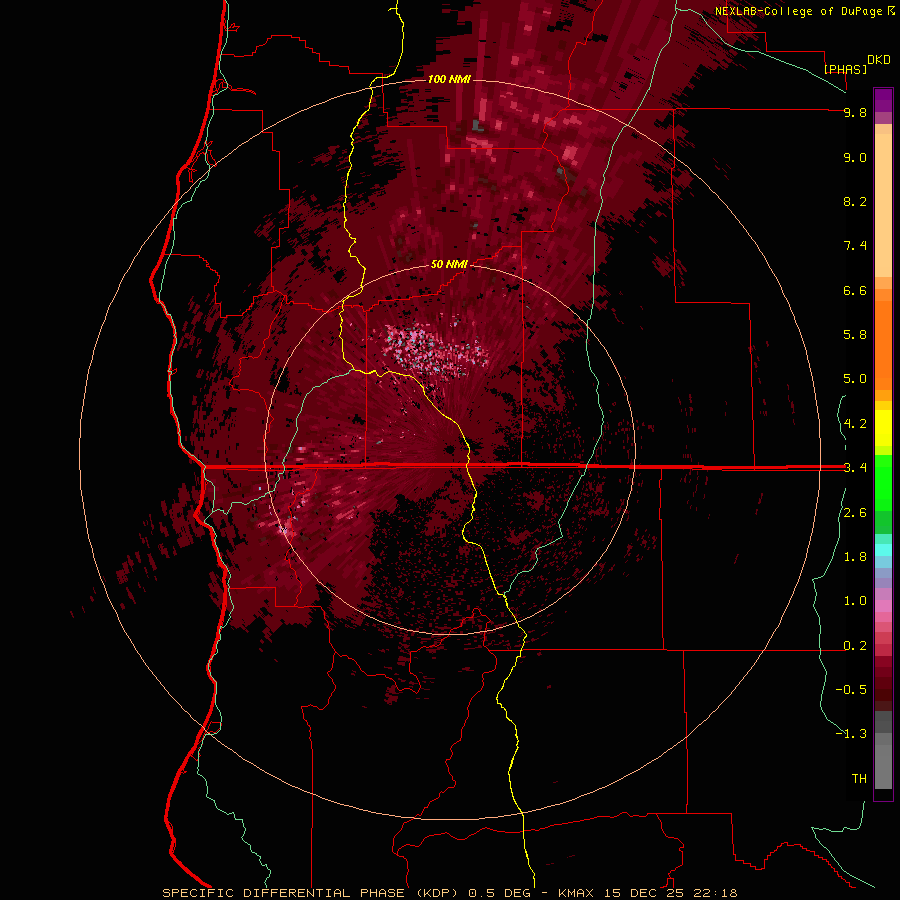The height and width of the screenshot is (900, 900).
Task: Click the -1.3 legend value
Action: 851,734
